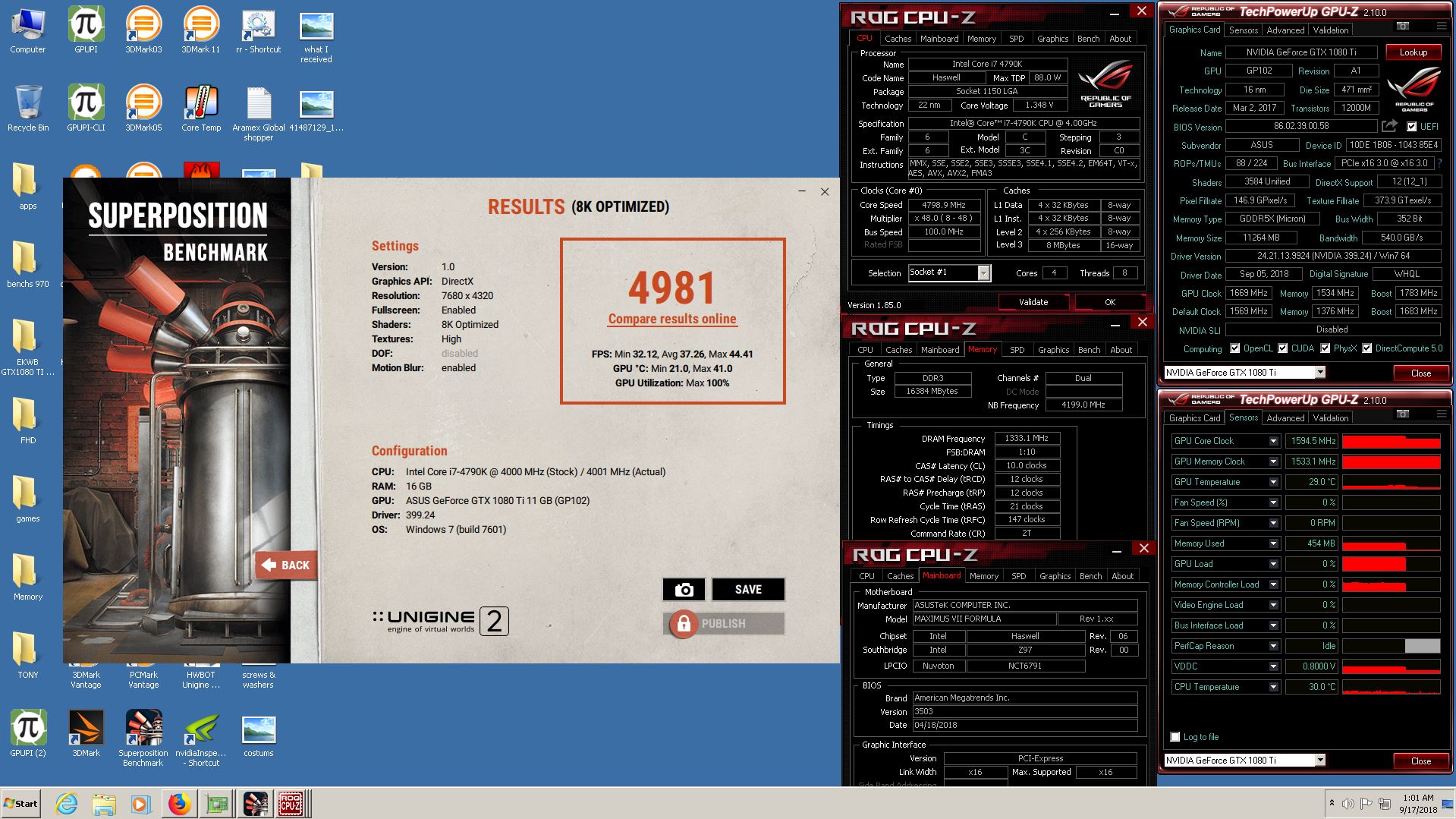
Task: Open the nvidiaInspector shortcut
Action: point(201,739)
